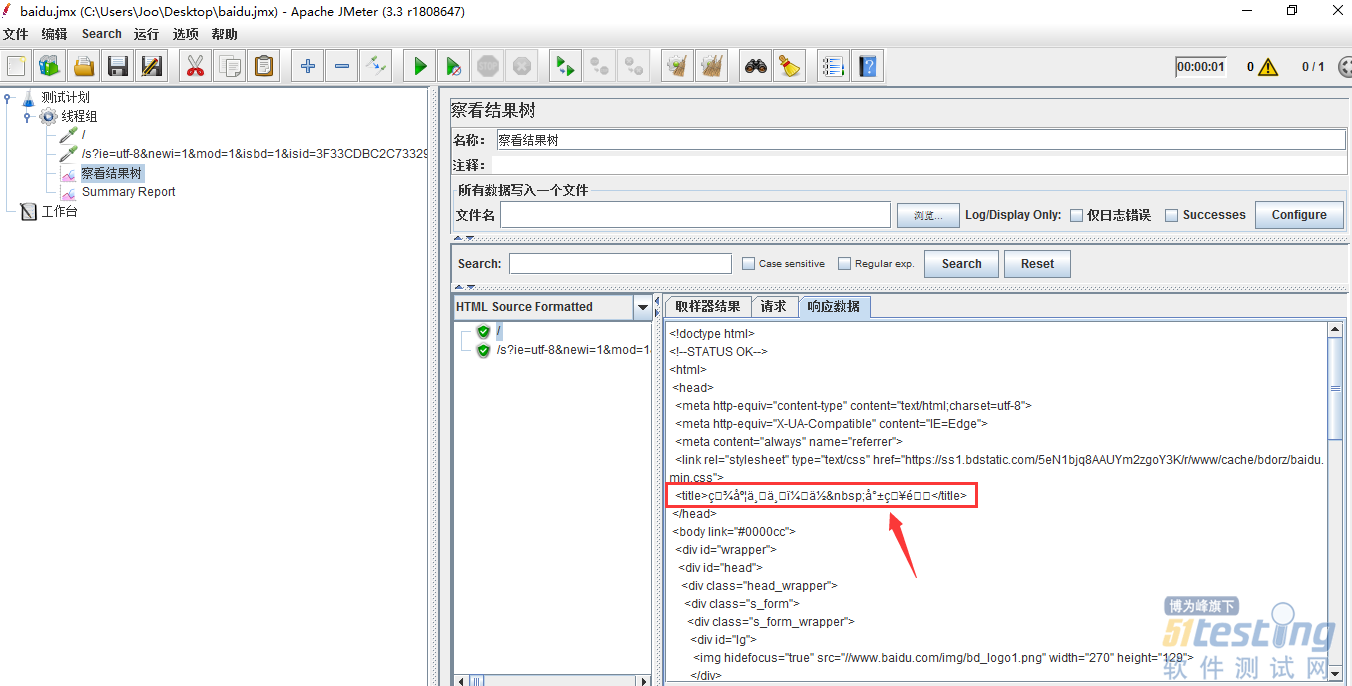Click the Search button
1352x686 pixels.
click(961, 264)
